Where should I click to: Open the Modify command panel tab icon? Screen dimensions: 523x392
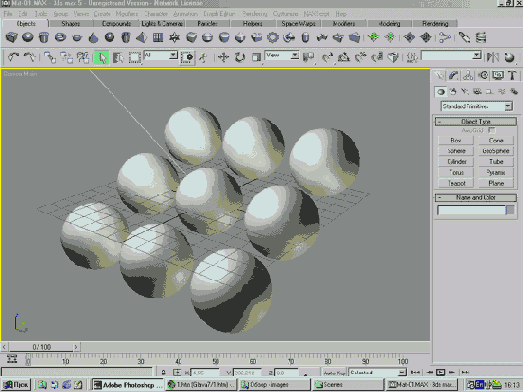(x=453, y=76)
